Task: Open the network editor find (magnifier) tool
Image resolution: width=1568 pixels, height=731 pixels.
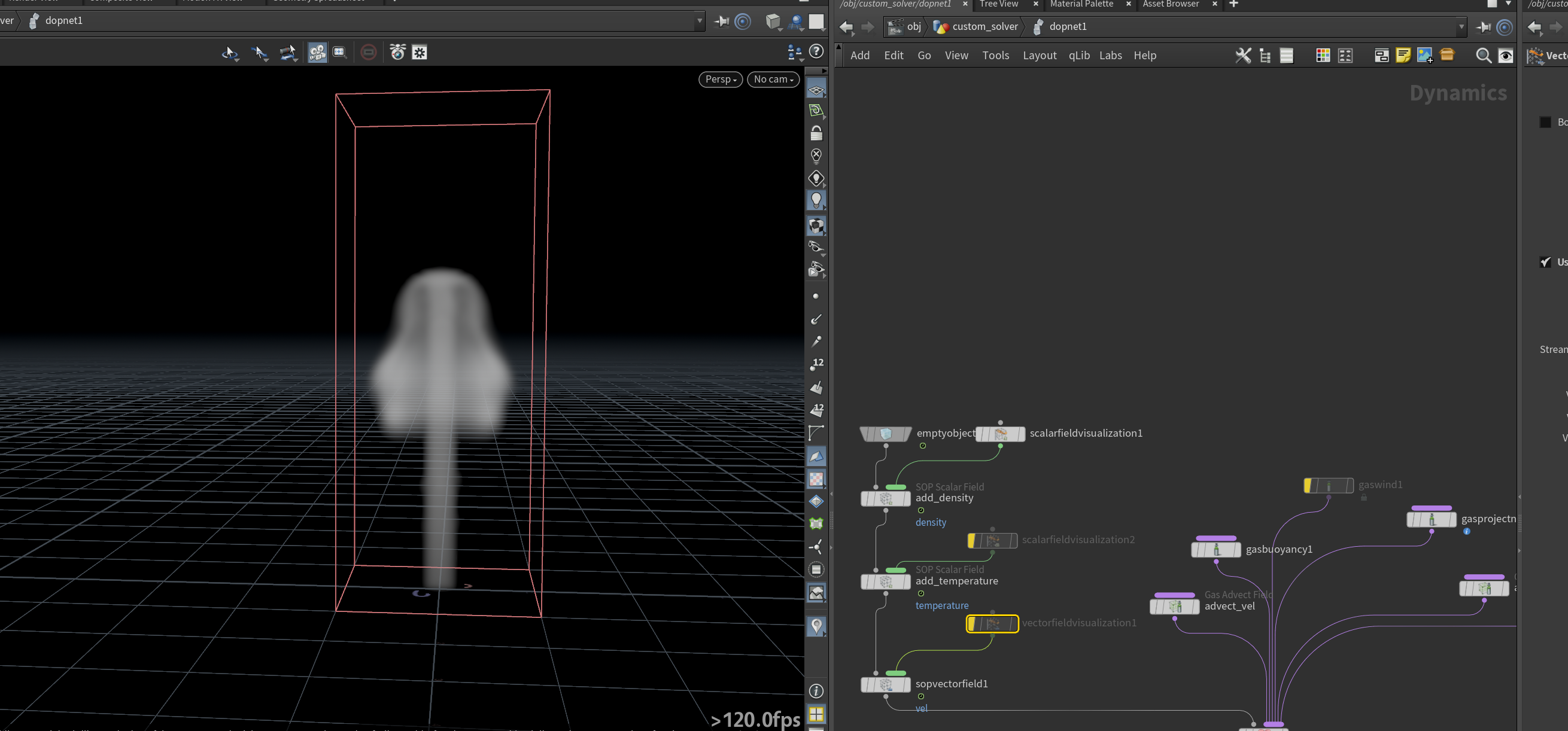Action: (1484, 56)
